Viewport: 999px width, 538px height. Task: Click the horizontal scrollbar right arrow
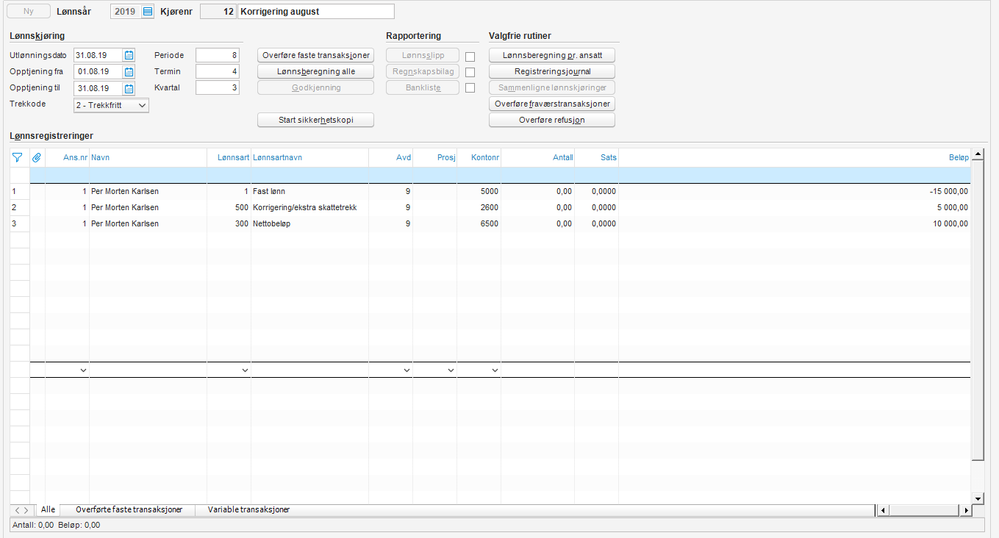(966, 510)
